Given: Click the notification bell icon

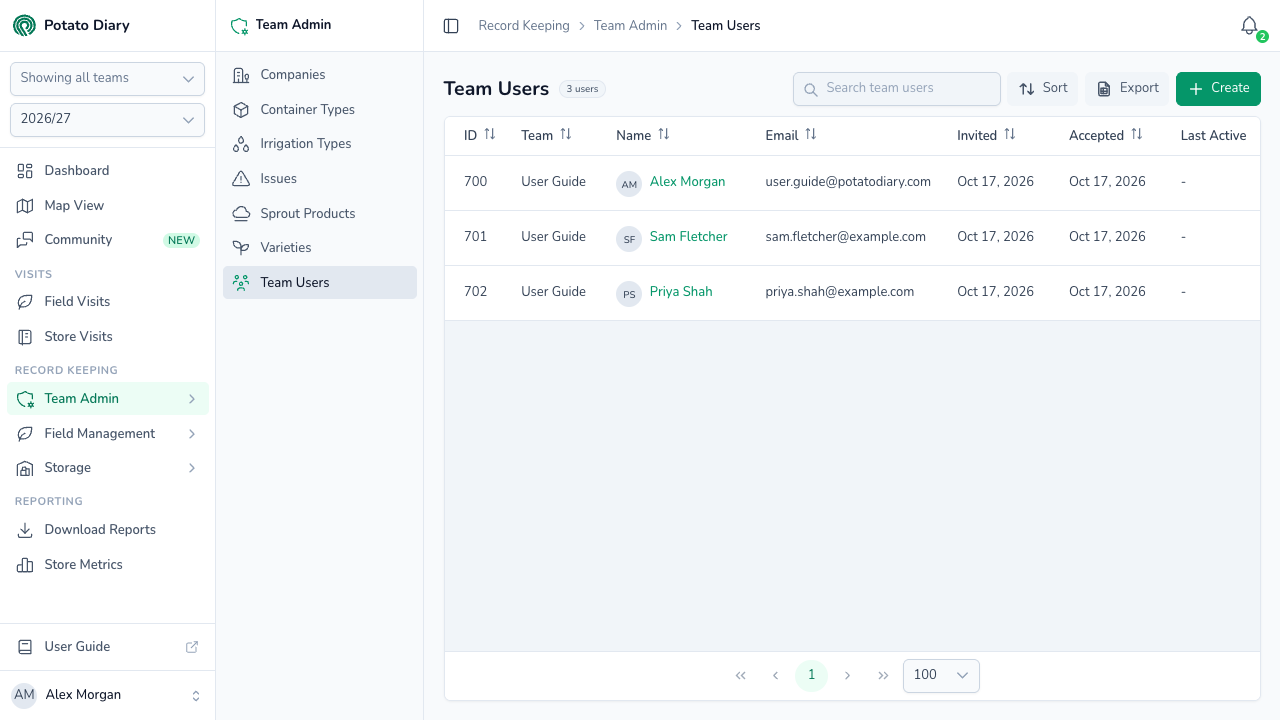Looking at the screenshot, I should click(1249, 26).
